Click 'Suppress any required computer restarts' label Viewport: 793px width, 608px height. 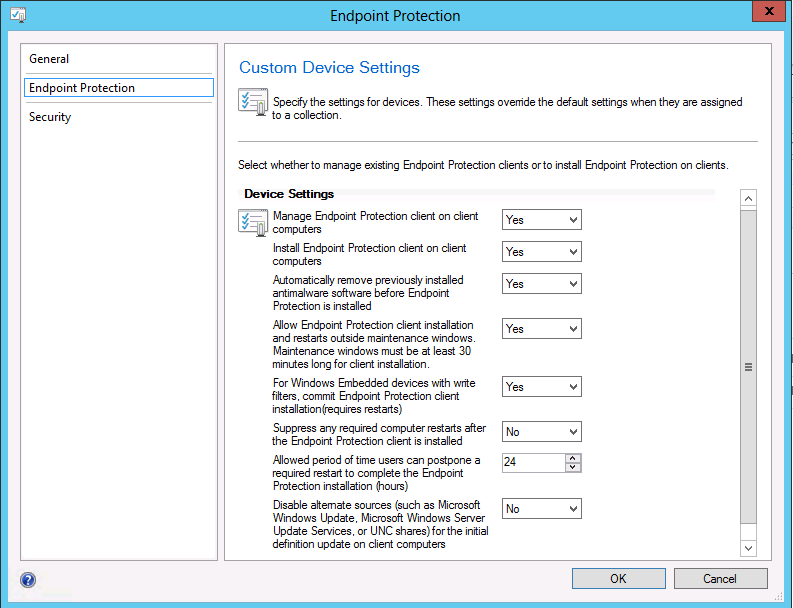379,435
